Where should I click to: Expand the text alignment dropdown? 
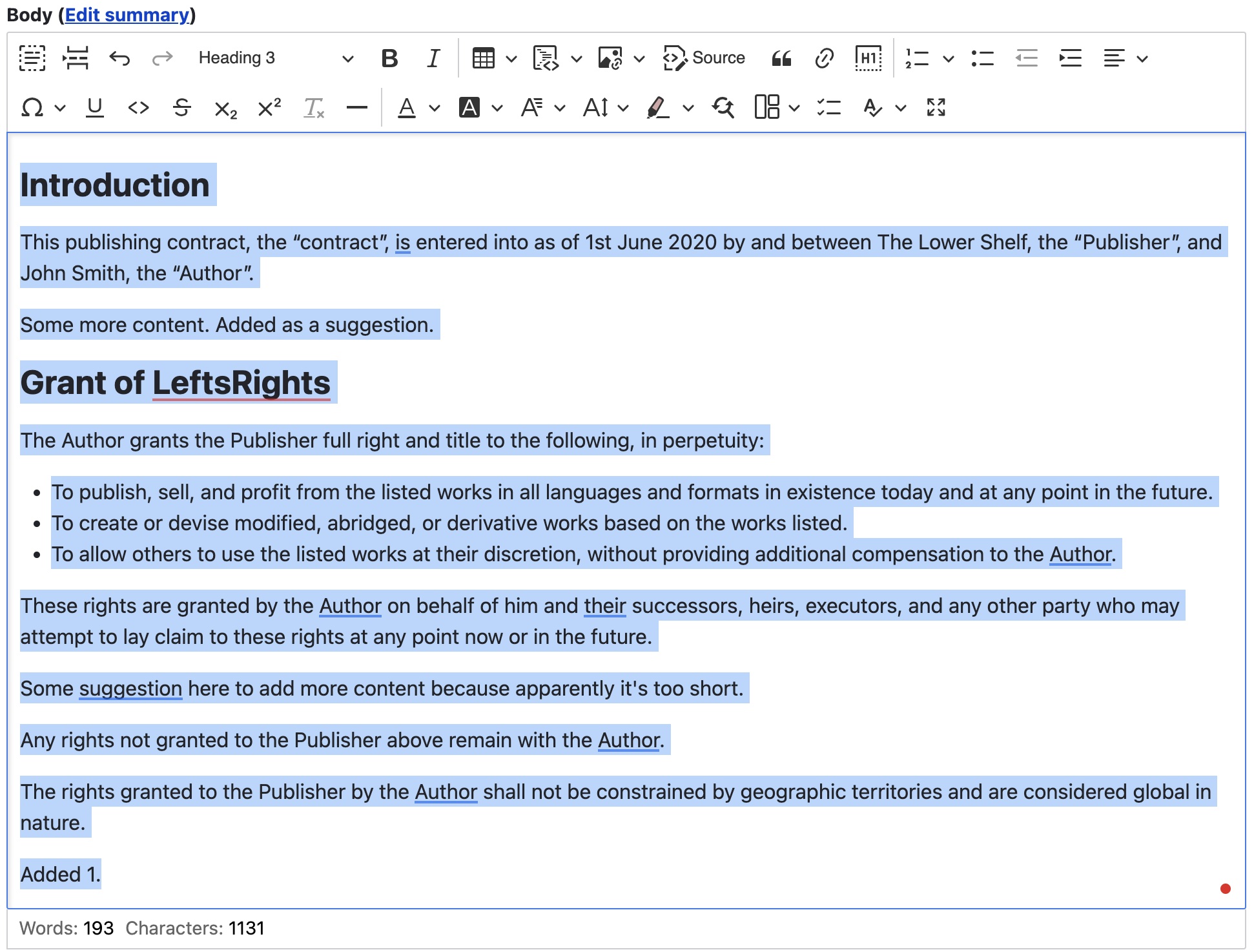coord(1142,59)
